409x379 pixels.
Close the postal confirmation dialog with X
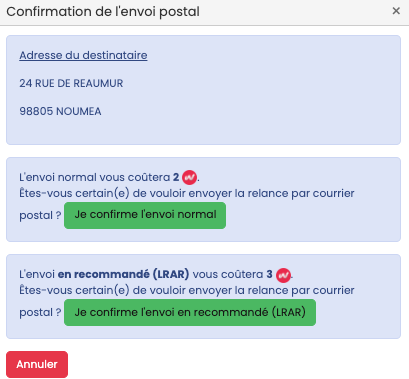(x=396, y=11)
